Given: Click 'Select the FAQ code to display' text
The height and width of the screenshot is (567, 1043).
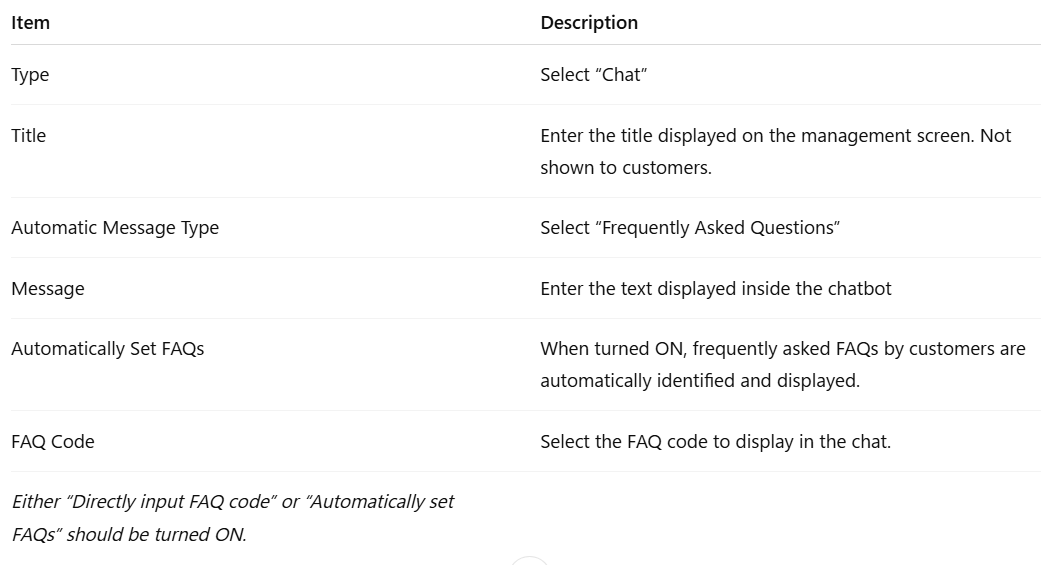Looking at the screenshot, I should coord(715,442).
